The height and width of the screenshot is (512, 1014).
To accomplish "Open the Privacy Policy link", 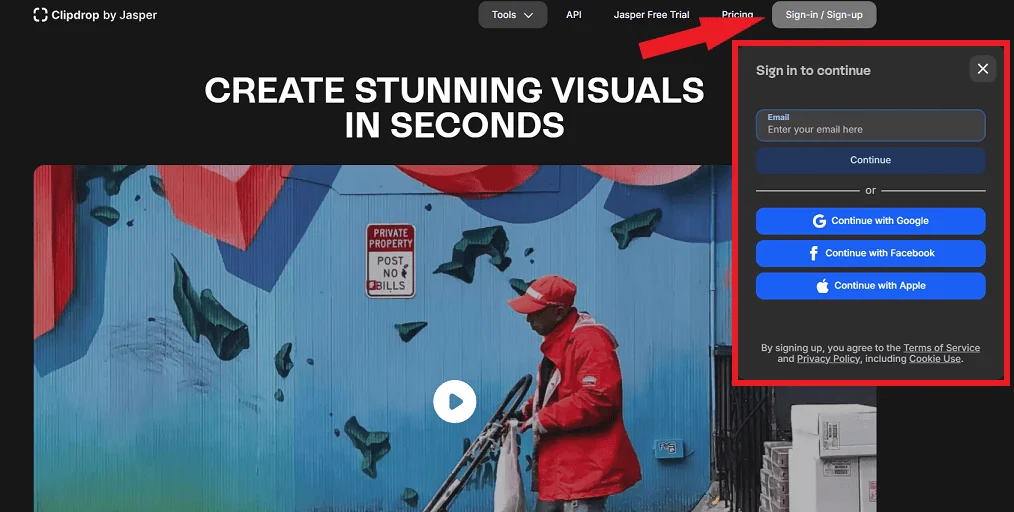I will (x=828, y=359).
